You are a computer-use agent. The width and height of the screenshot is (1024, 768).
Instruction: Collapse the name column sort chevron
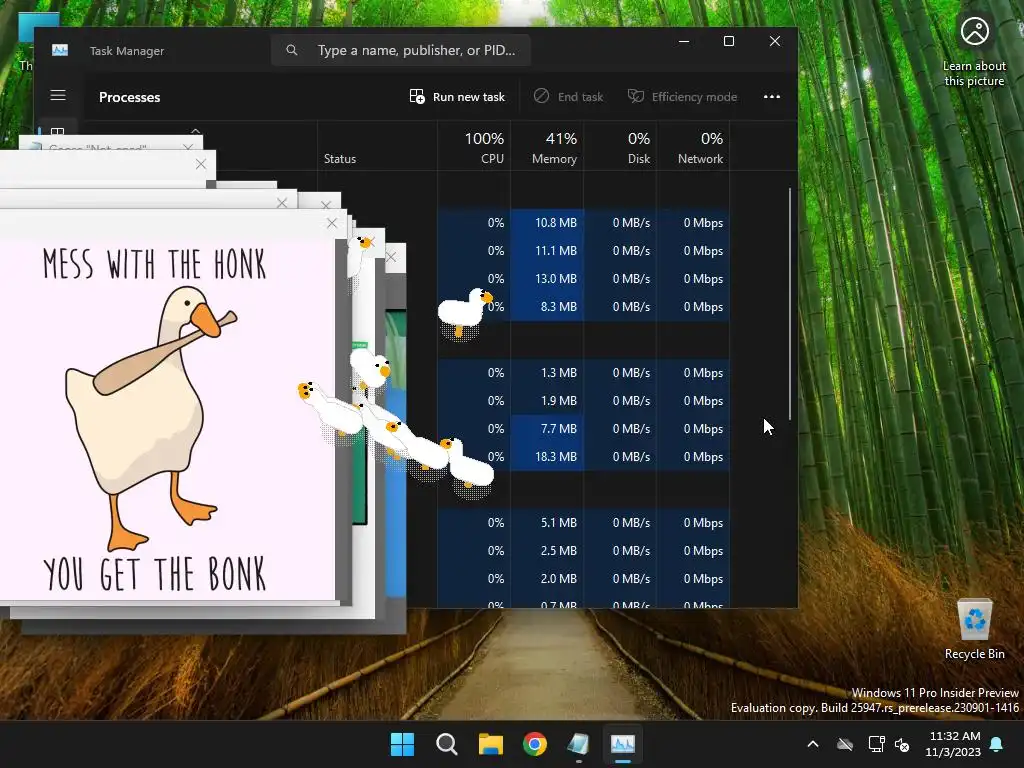click(x=195, y=131)
